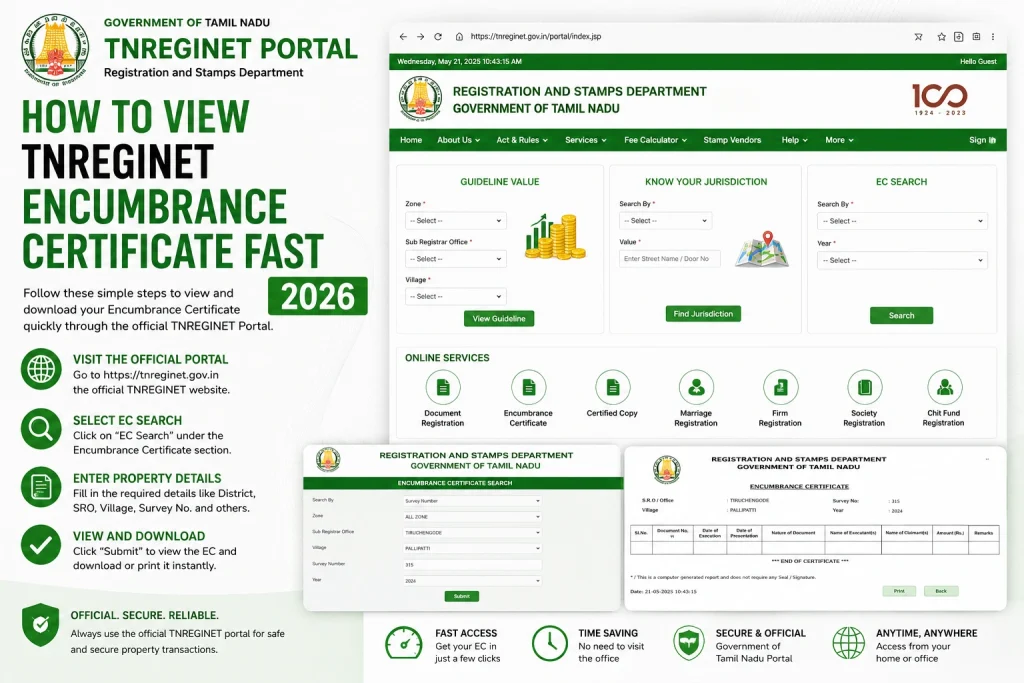Click the shield icon beside Official Secure Reliable
Viewport: 1024px width, 683px height.
pos(40,625)
